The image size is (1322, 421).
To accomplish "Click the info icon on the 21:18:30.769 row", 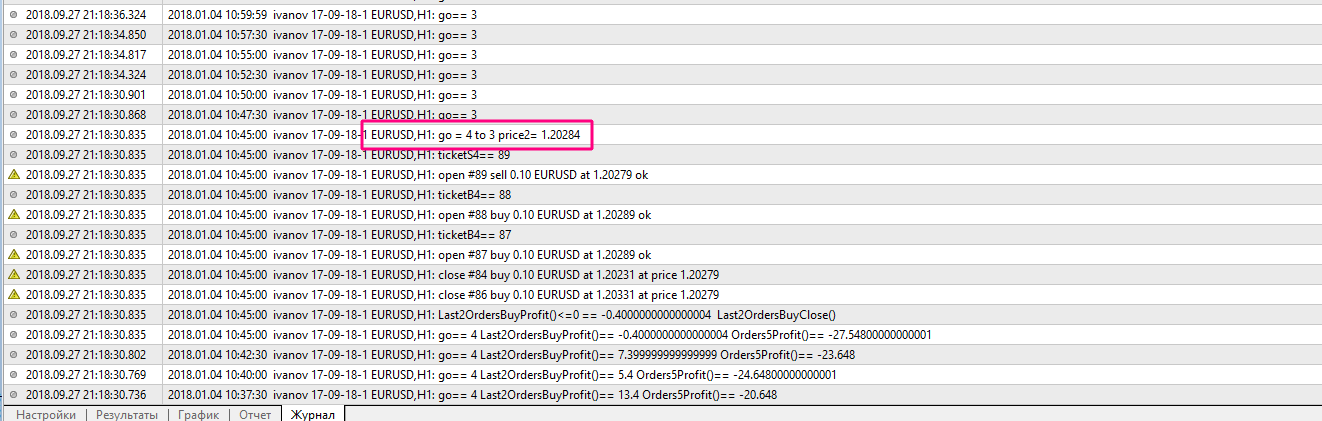I will point(13,375).
